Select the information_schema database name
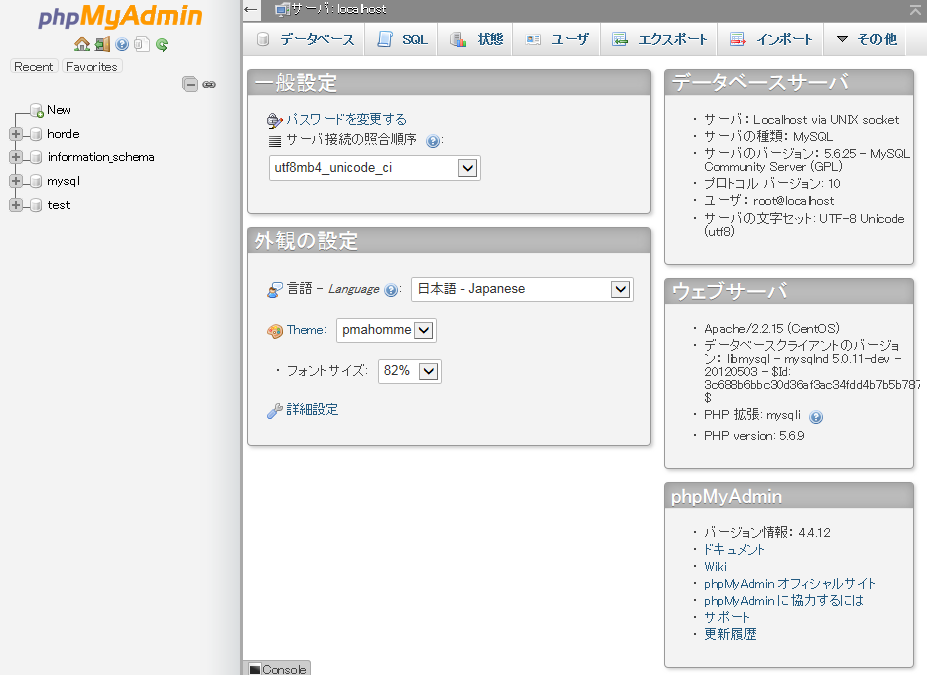Screen dimensions: 927x675 click(101, 157)
